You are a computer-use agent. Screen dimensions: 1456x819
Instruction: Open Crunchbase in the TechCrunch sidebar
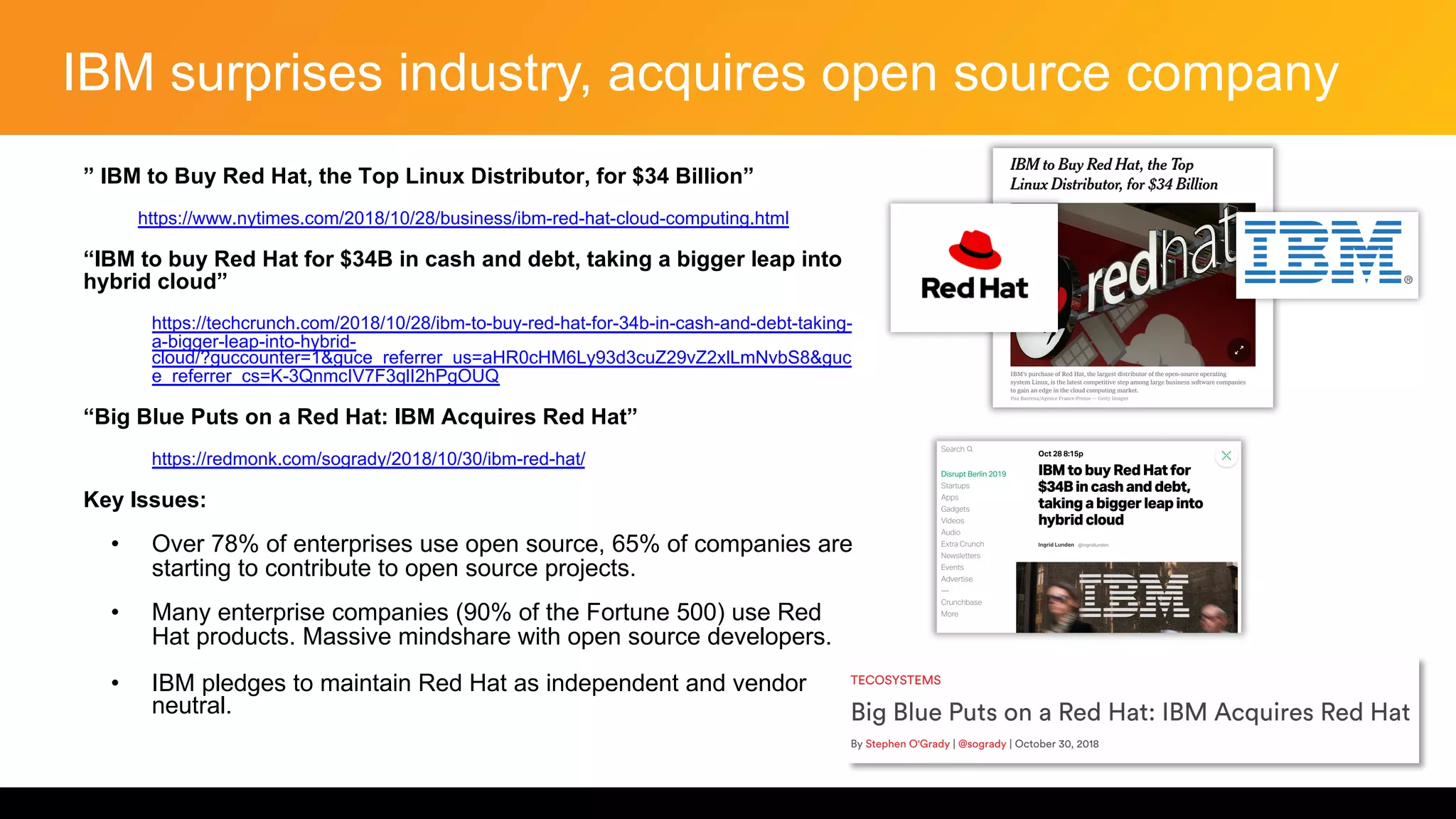click(x=961, y=602)
